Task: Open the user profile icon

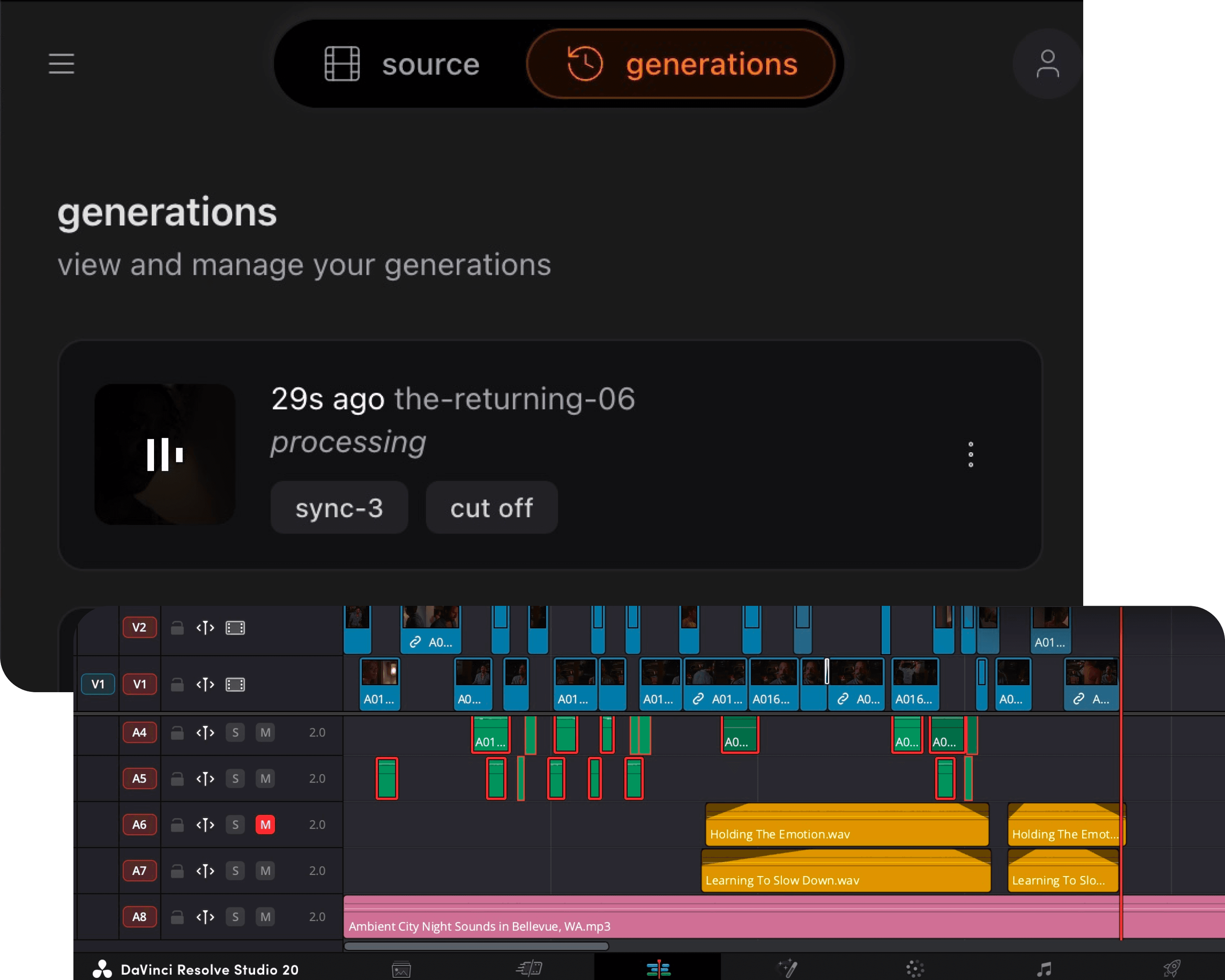Action: point(1047,64)
